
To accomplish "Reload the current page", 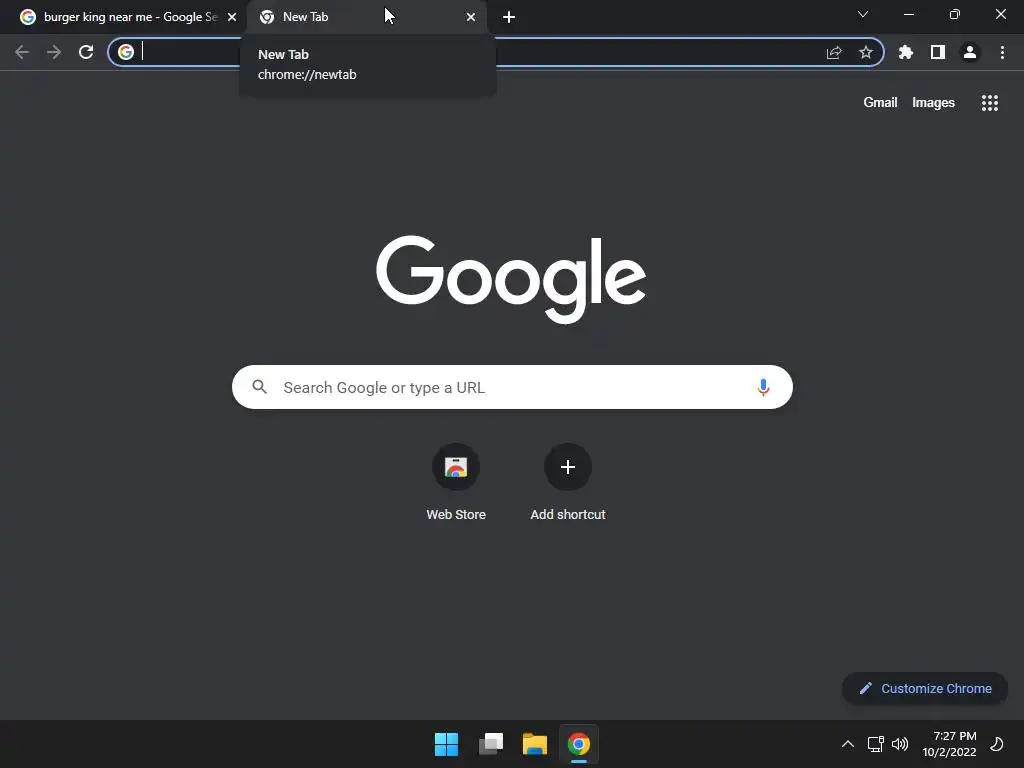I will point(86,52).
